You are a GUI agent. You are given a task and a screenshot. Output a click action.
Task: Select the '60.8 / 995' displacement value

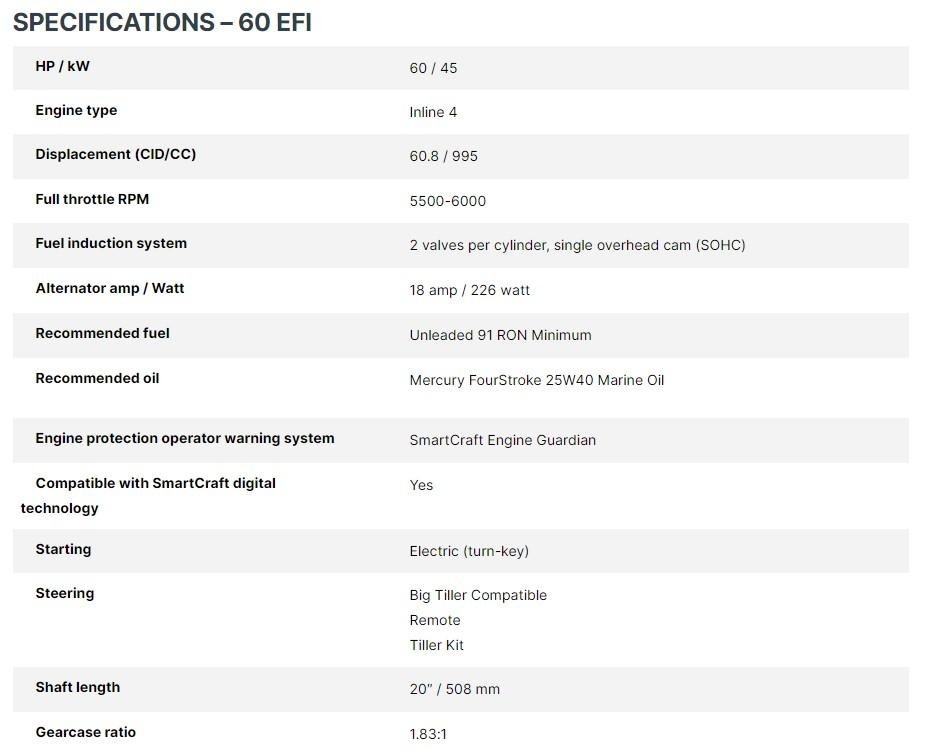pyautogui.click(x=443, y=156)
